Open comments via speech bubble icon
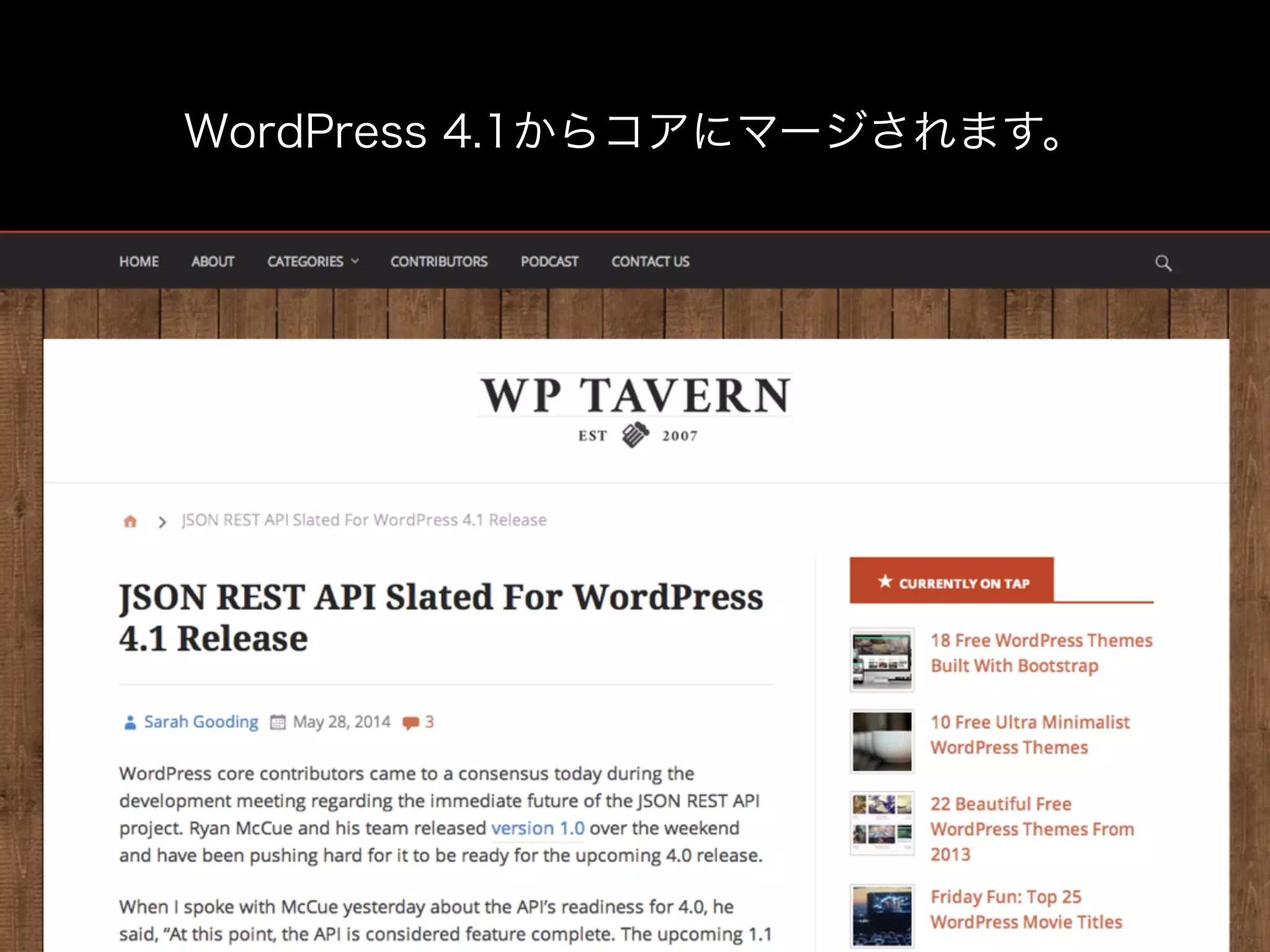The image size is (1270, 952). [x=411, y=723]
